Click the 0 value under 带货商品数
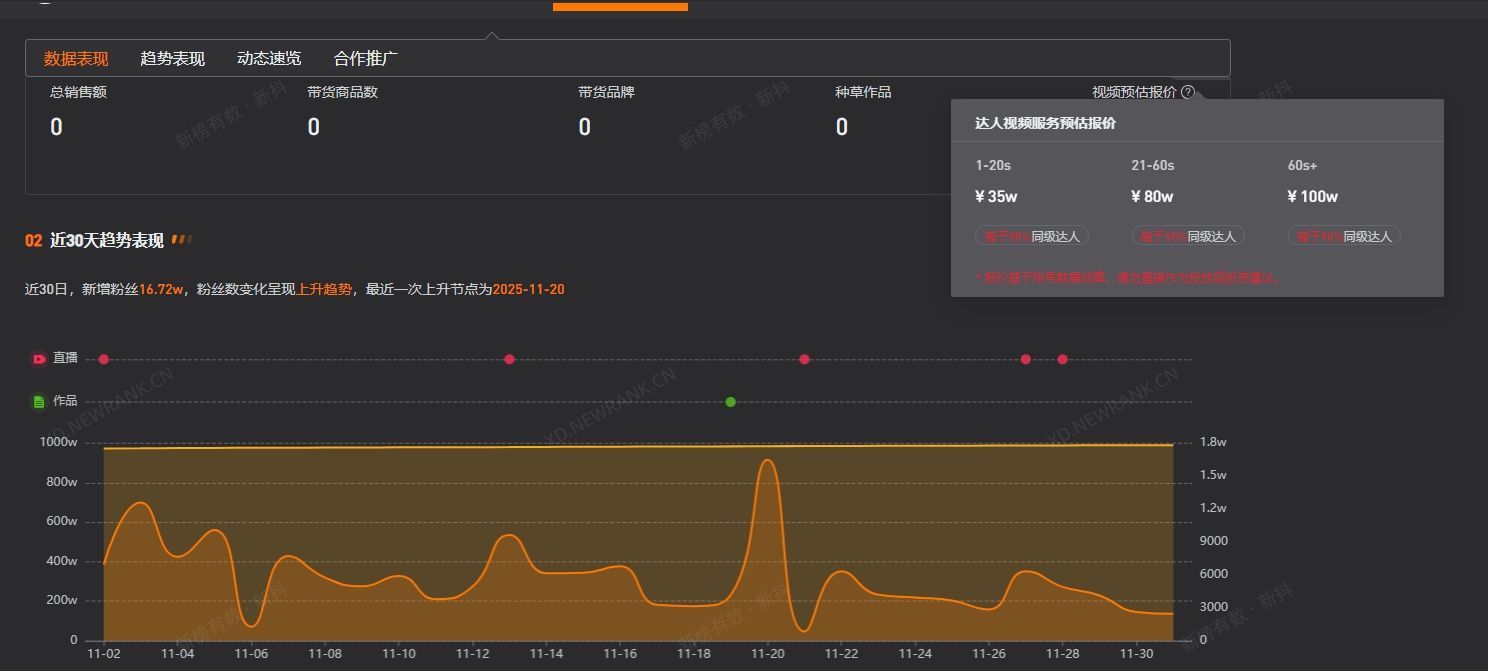 point(314,127)
